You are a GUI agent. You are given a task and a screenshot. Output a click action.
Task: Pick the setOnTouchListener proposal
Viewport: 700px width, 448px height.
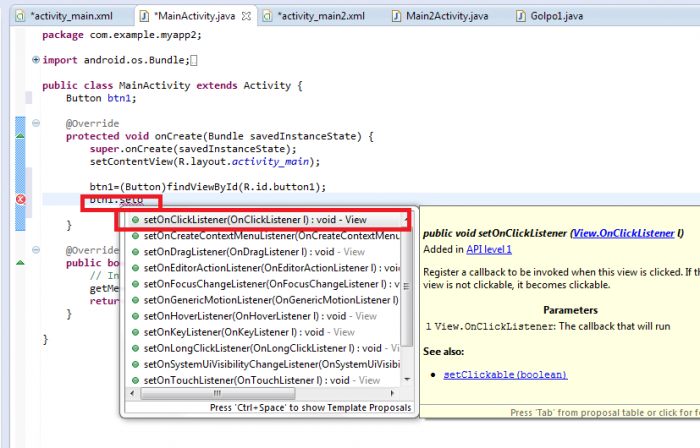264,380
